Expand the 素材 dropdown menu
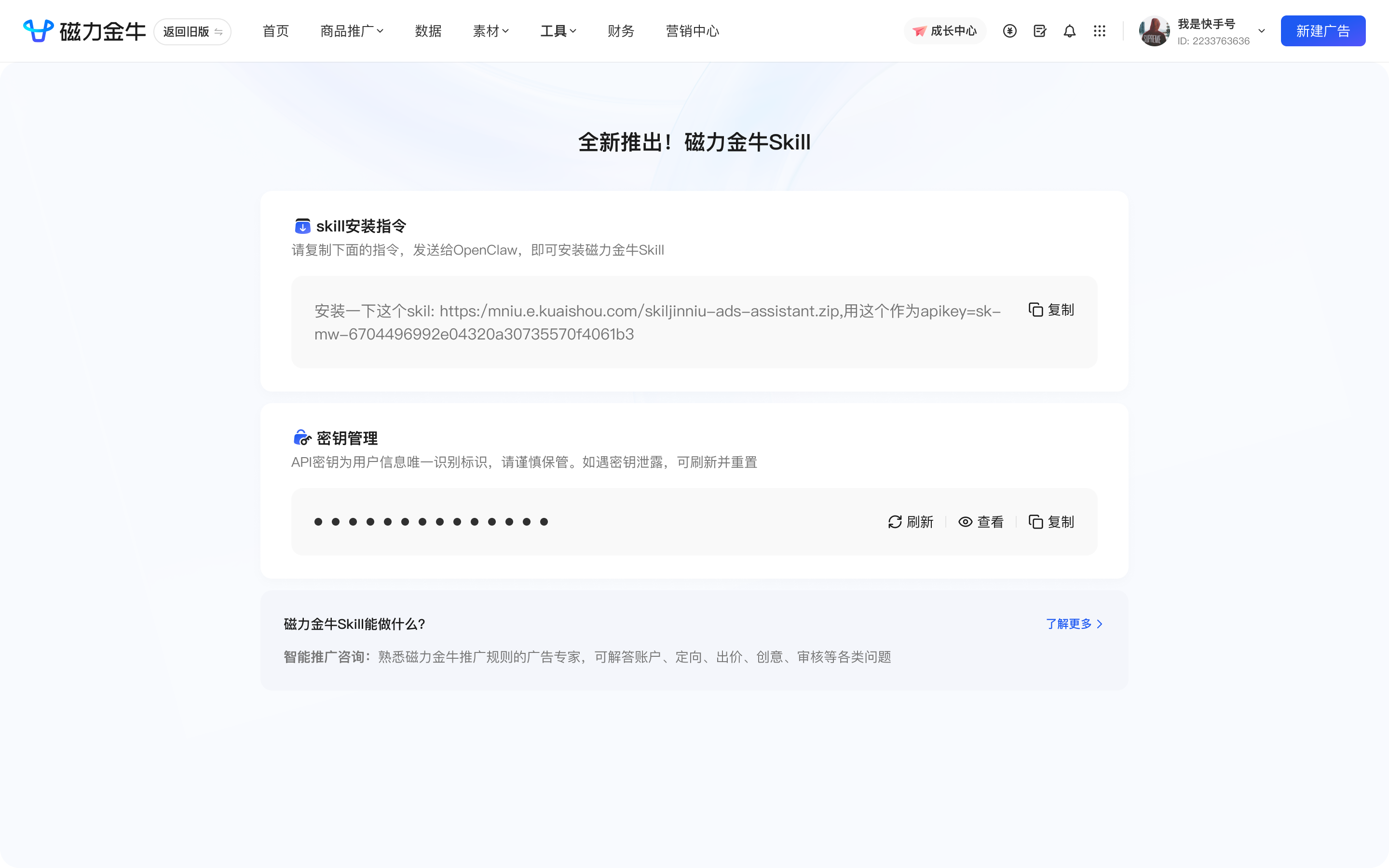Screen dimensions: 1389x868 coord(491,31)
